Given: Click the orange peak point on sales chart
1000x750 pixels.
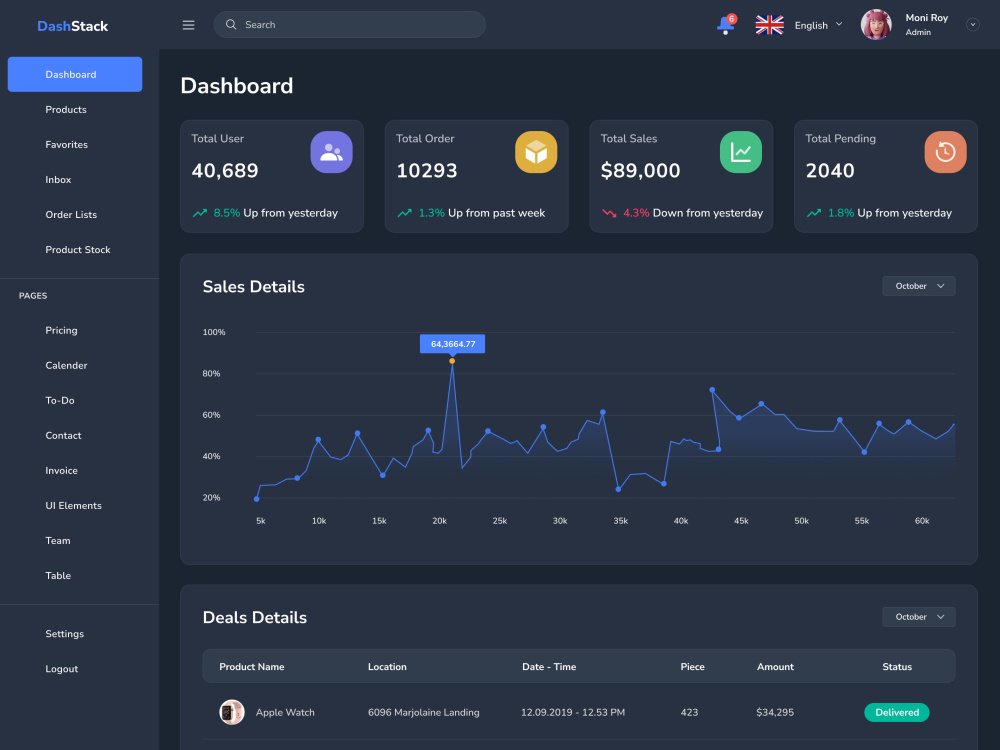Looking at the screenshot, I should click(452, 361).
